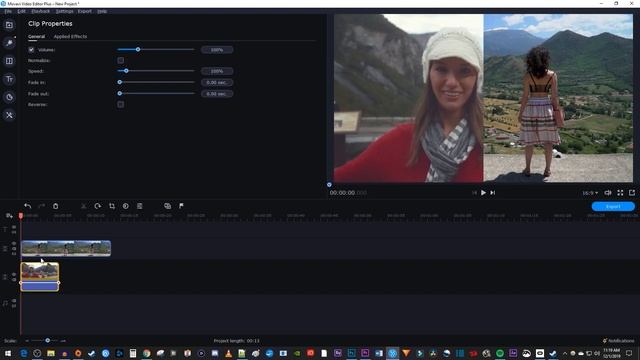
Task: Open the More Tools sidebar icon
Action: tap(9, 115)
